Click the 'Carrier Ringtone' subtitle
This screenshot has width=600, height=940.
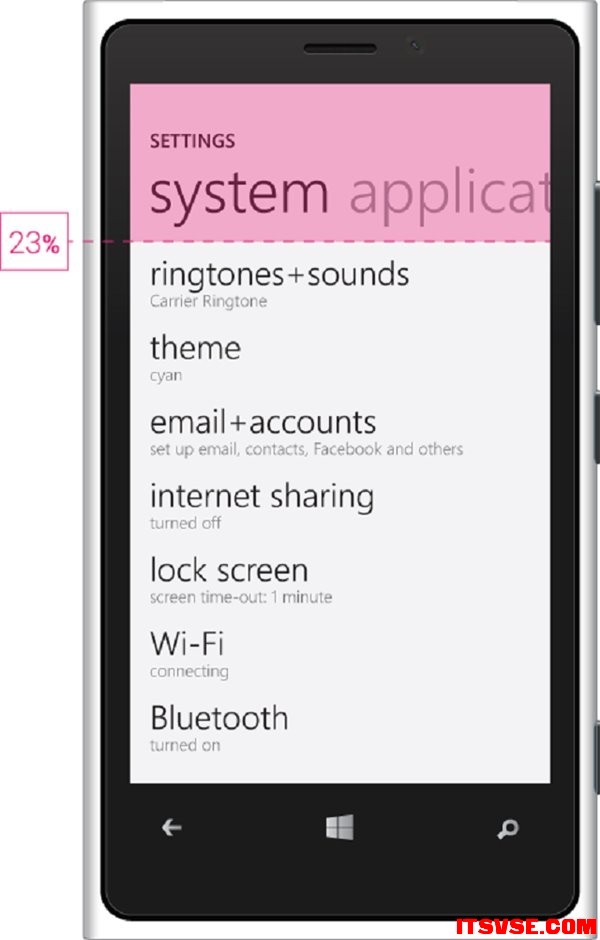208,301
